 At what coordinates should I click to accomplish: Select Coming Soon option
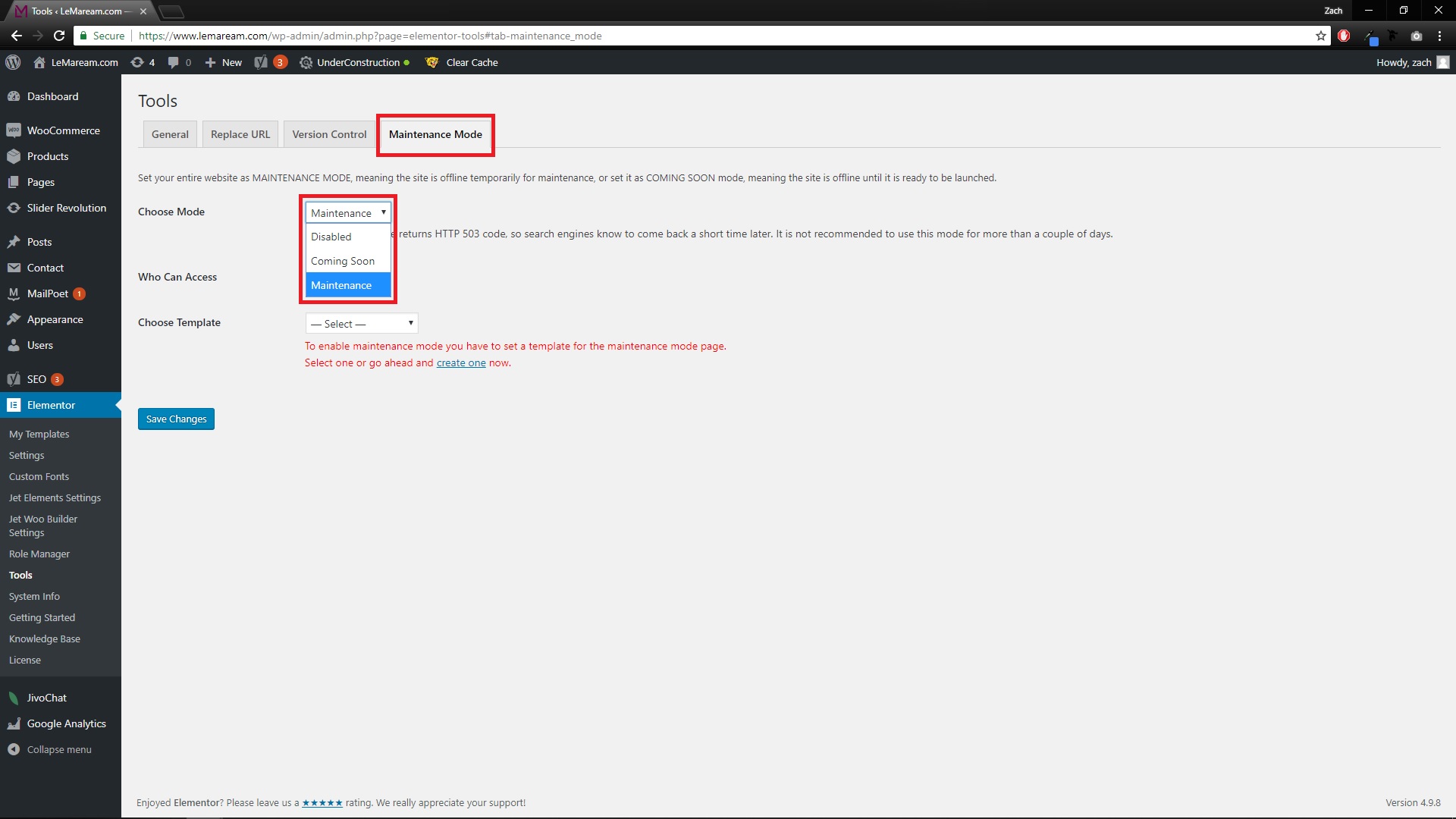348,261
